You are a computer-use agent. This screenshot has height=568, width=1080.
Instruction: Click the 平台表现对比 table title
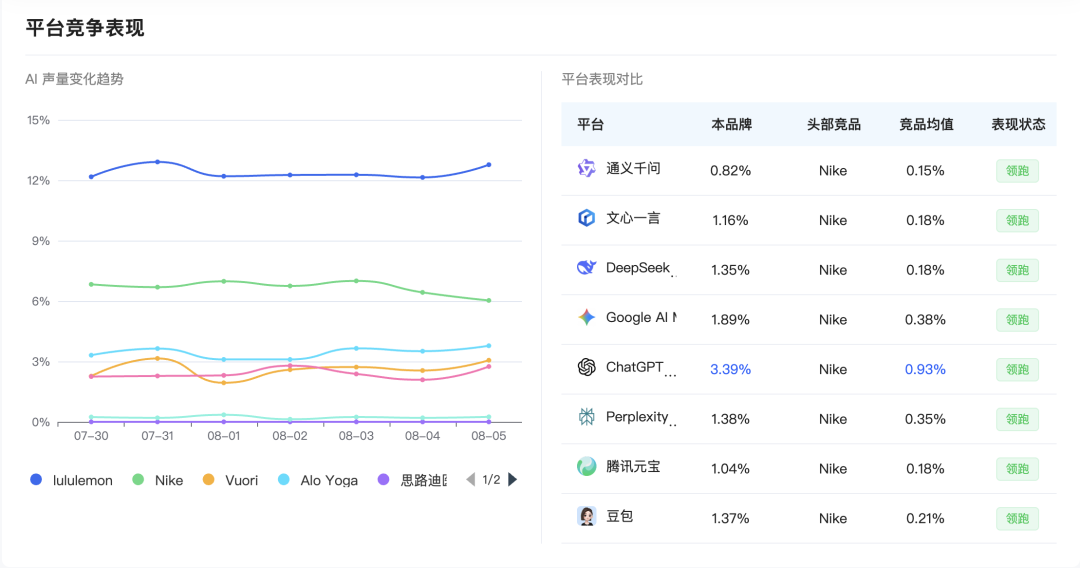click(602, 79)
